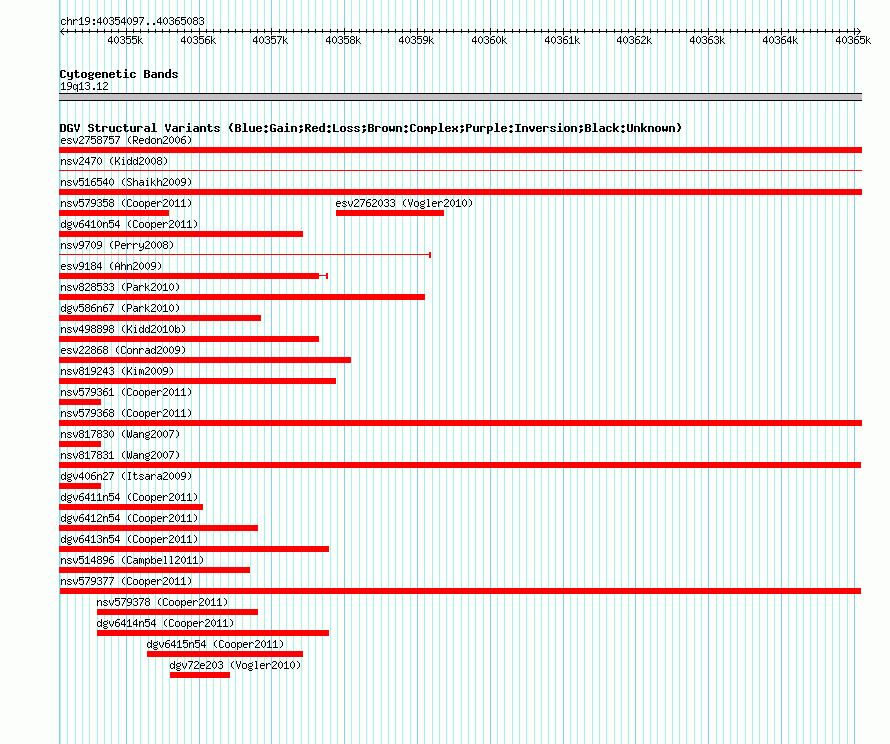Open nsv819243 (Kim2009) variant

click(117, 371)
